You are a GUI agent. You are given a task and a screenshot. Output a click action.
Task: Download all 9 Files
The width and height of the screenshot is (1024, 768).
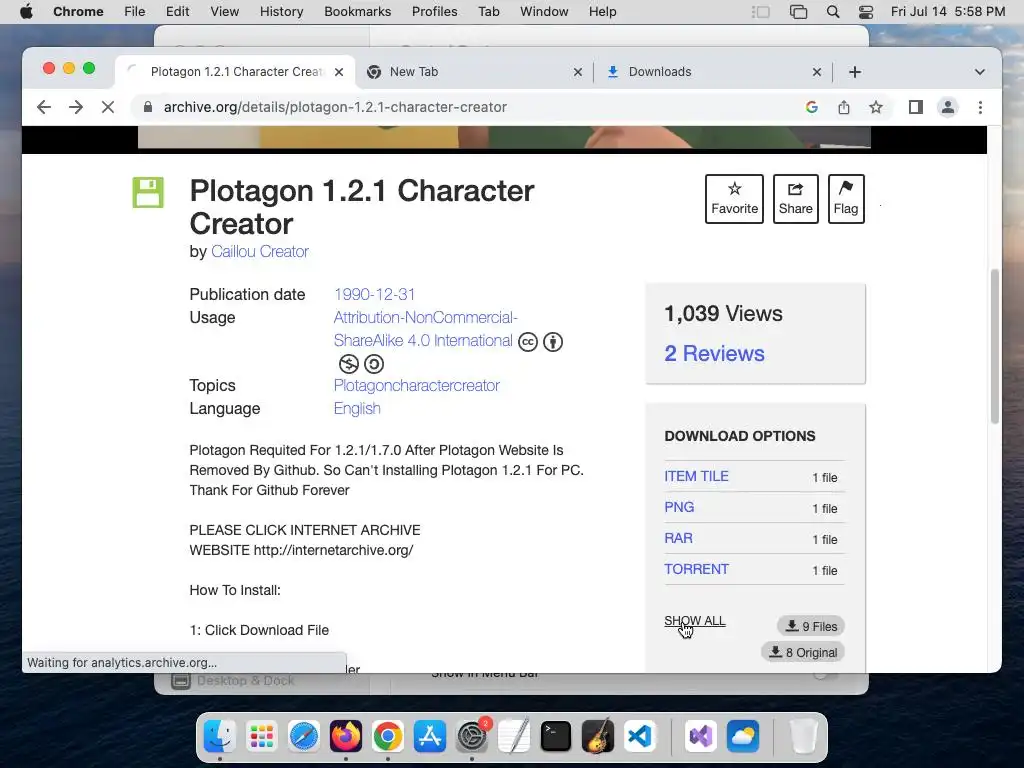click(811, 626)
